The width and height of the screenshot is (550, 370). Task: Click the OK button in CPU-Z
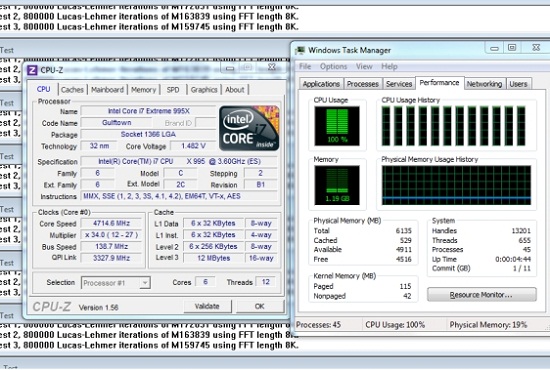260,306
